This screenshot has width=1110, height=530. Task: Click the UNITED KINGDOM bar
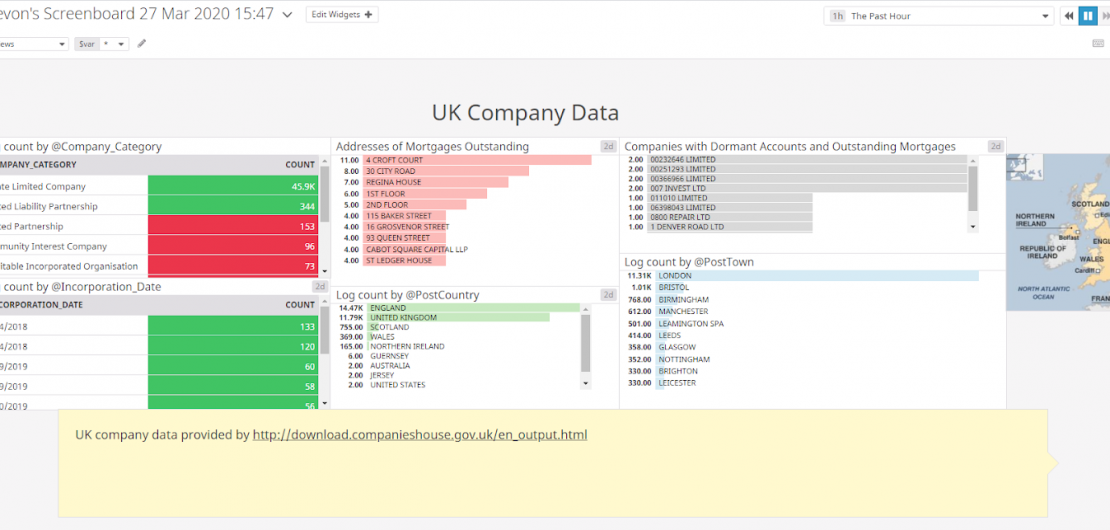pyautogui.click(x=459, y=318)
